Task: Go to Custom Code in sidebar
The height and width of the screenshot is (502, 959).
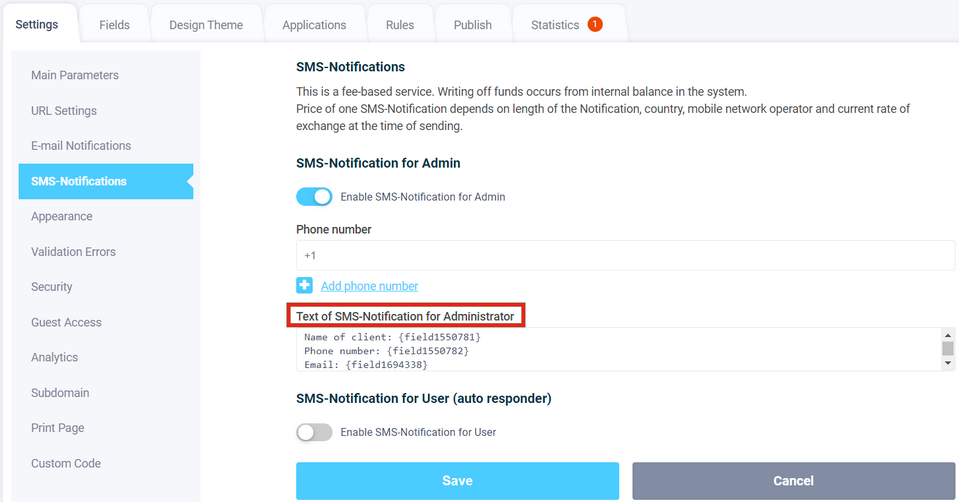Action: (66, 463)
